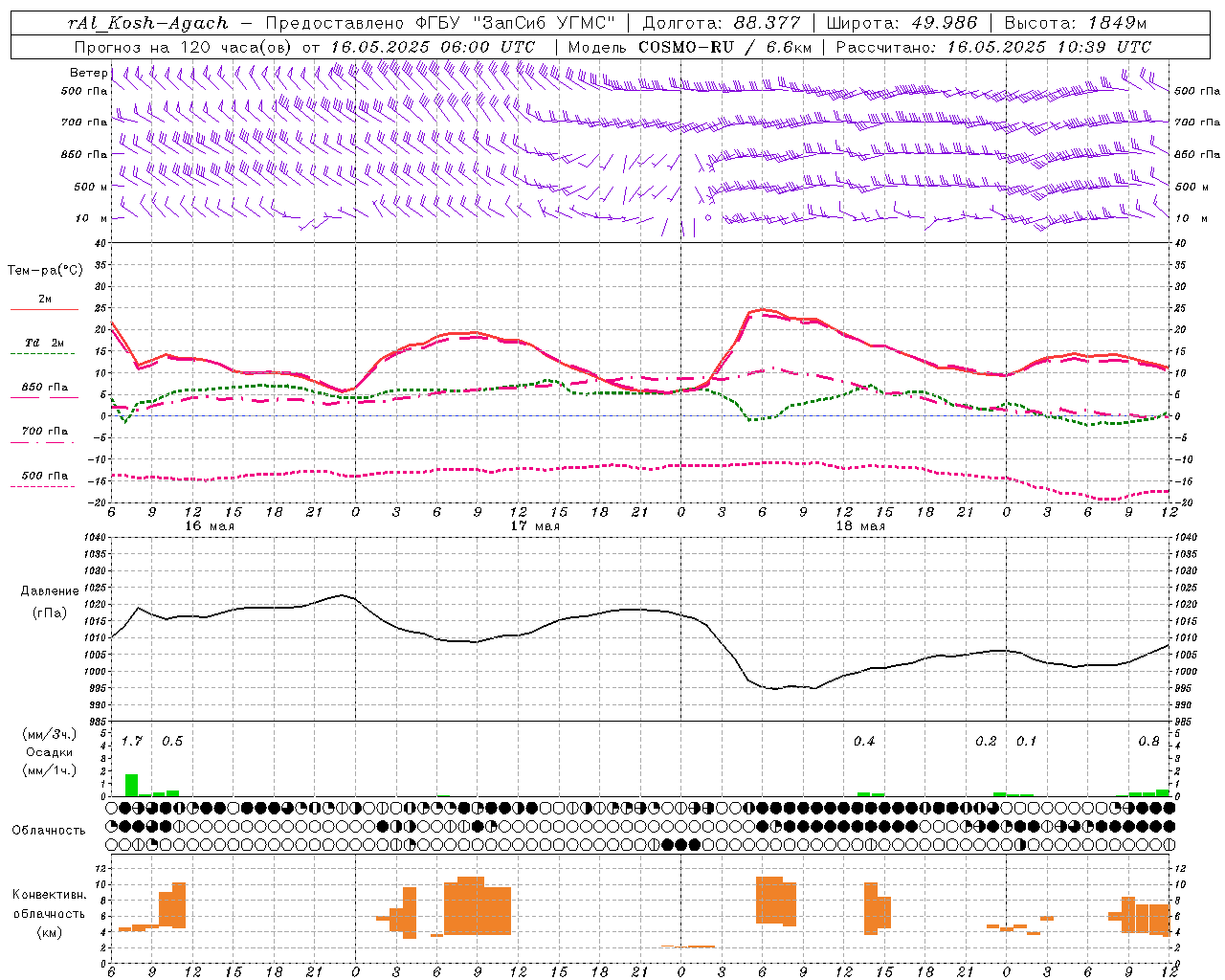Click the 'Давление' pressure label
Image resolution: width=1225 pixels, height=980 pixels.
pyautogui.click(x=49, y=591)
